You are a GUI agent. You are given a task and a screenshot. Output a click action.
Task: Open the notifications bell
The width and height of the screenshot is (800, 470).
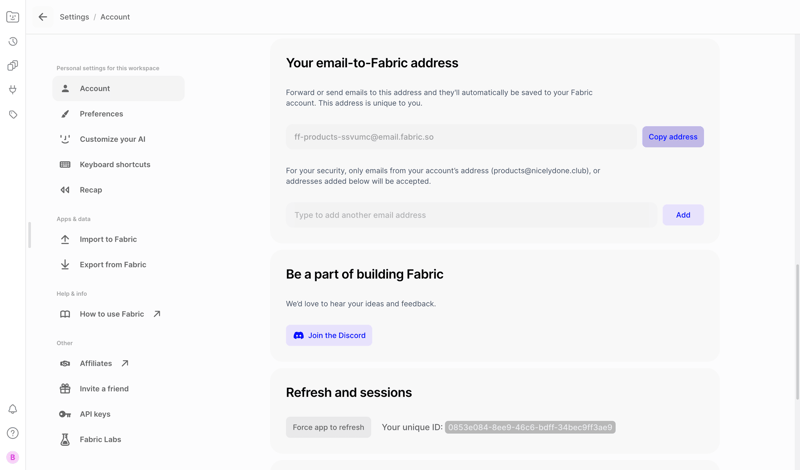pyautogui.click(x=13, y=409)
